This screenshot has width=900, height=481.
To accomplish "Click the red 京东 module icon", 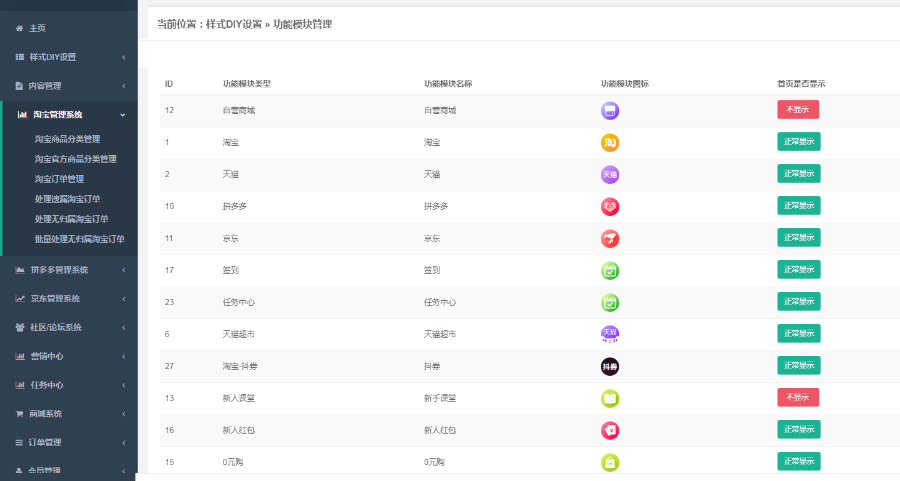I will tap(610, 238).
